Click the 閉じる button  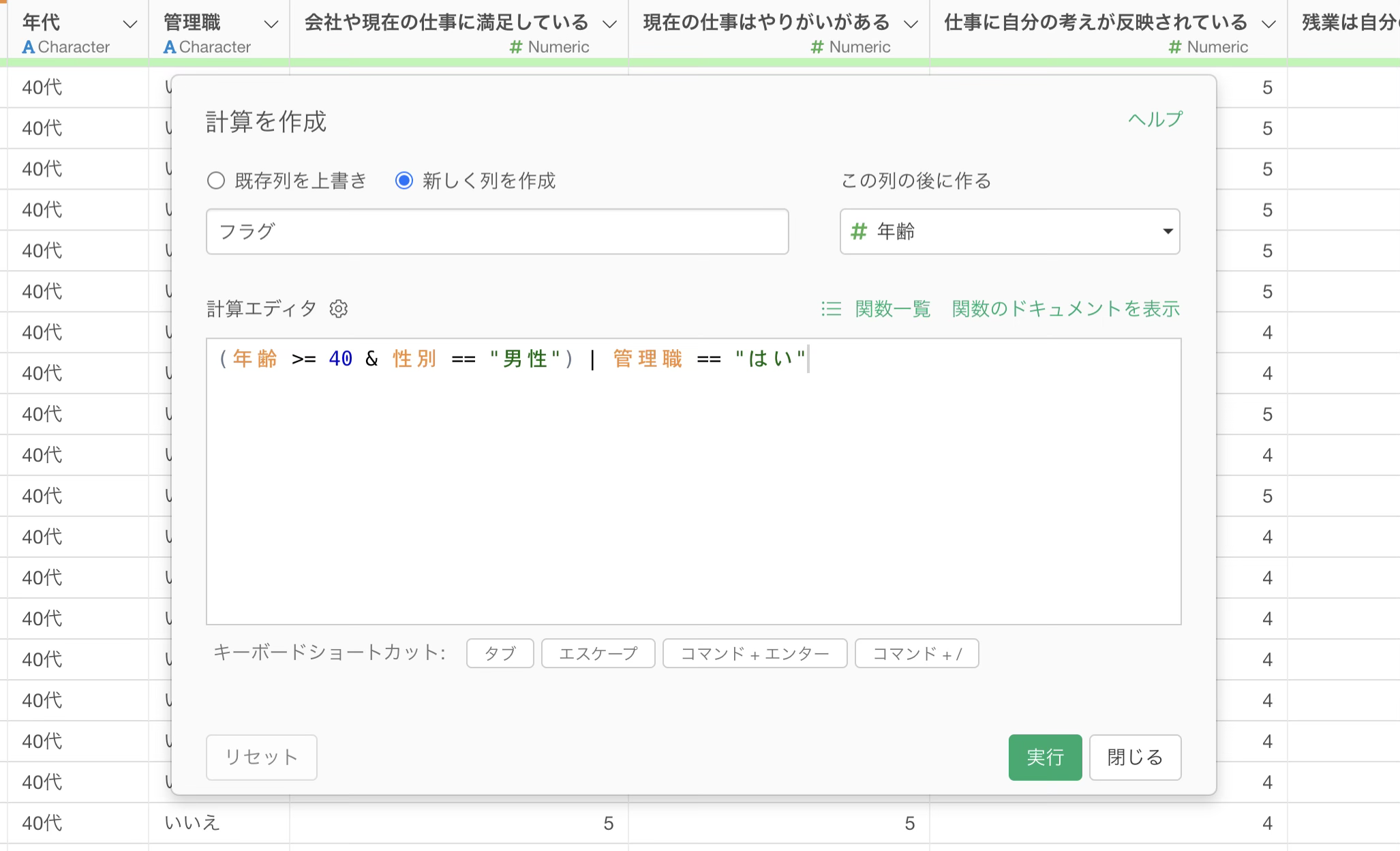tap(1134, 757)
